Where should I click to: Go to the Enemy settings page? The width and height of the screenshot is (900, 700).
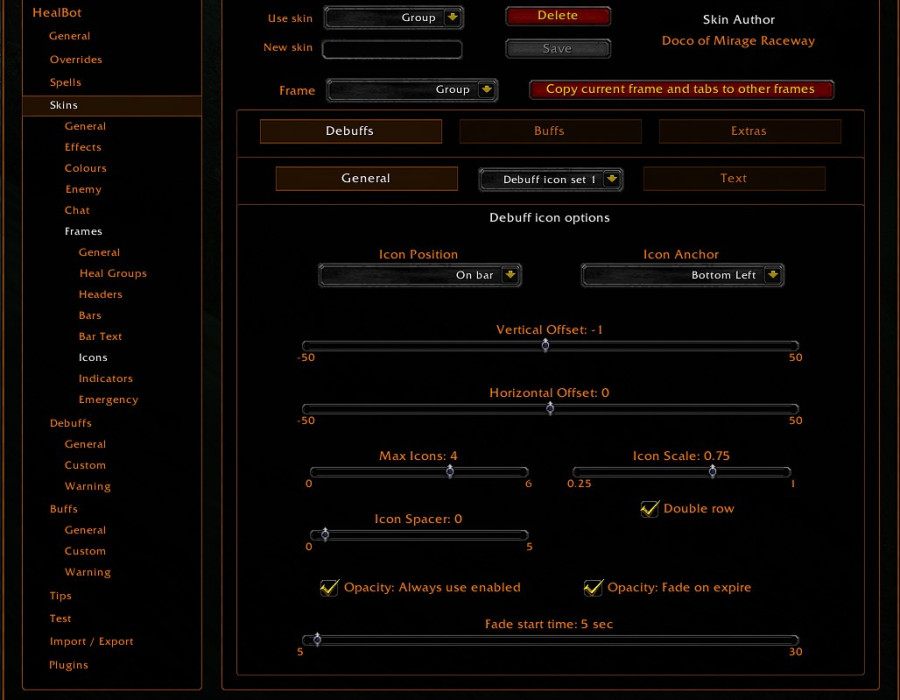(x=83, y=189)
